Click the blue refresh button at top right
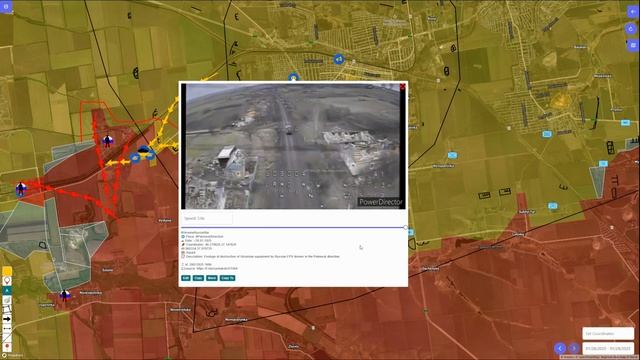 (x=631, y=29)
